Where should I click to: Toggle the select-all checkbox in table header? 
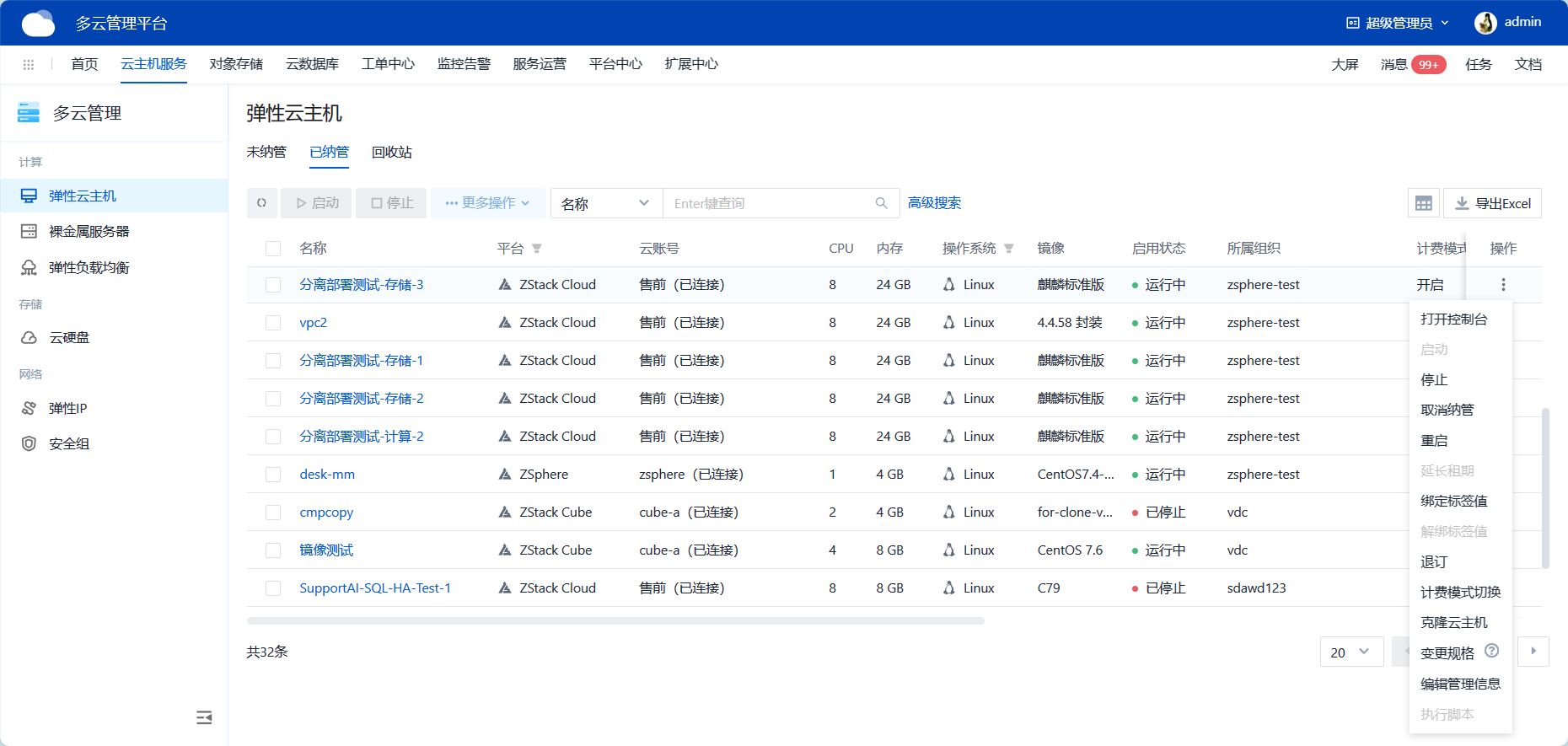click(x=273, y=249)
